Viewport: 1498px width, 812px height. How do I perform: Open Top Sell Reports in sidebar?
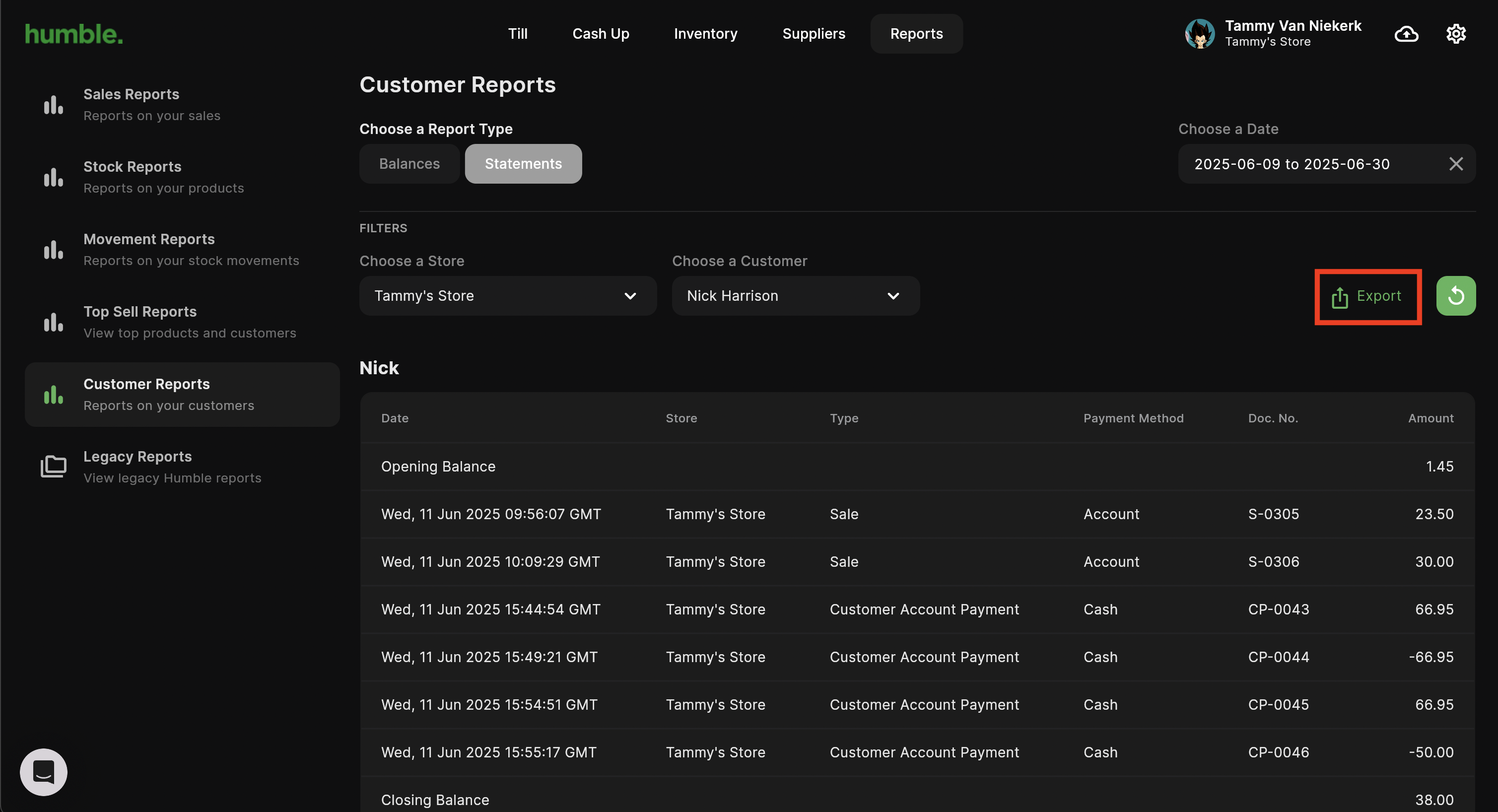[x=182, y=322]
